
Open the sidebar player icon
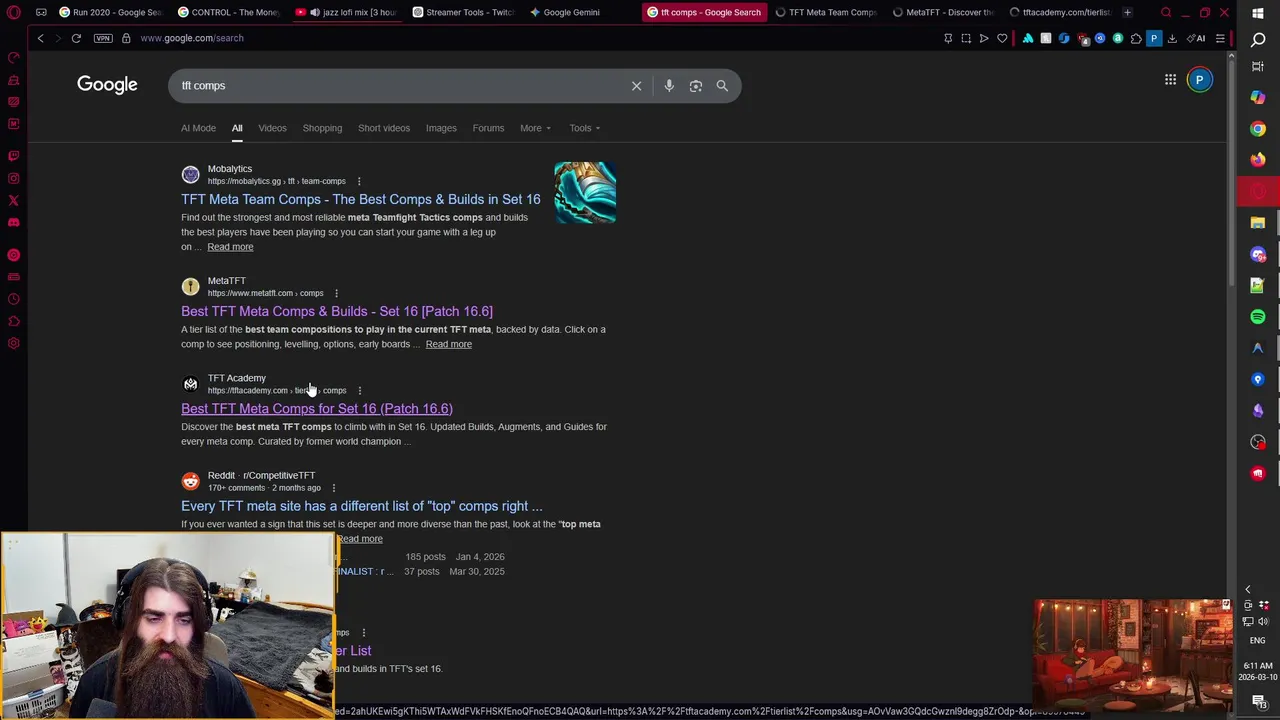13,255
